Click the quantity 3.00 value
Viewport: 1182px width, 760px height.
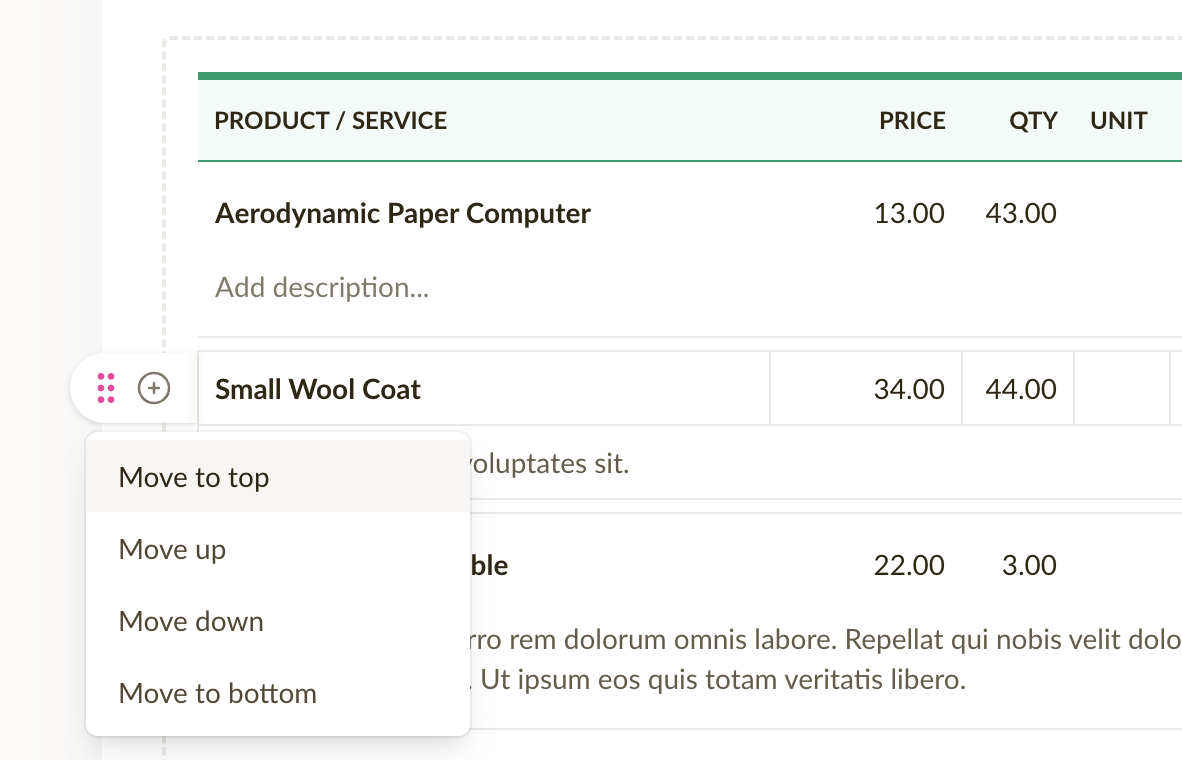[x=1029, y=565]
